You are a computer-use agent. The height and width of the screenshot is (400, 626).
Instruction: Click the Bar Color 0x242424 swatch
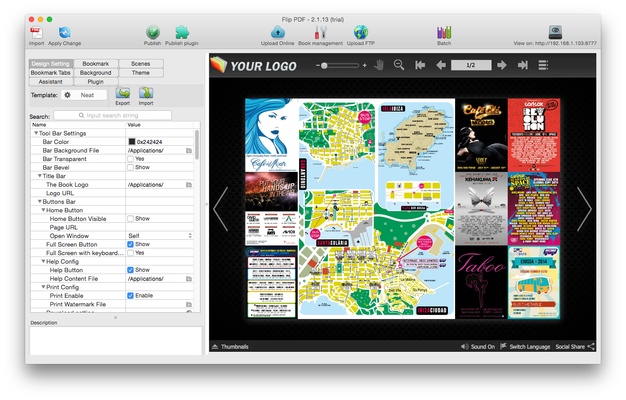[132, 142]
